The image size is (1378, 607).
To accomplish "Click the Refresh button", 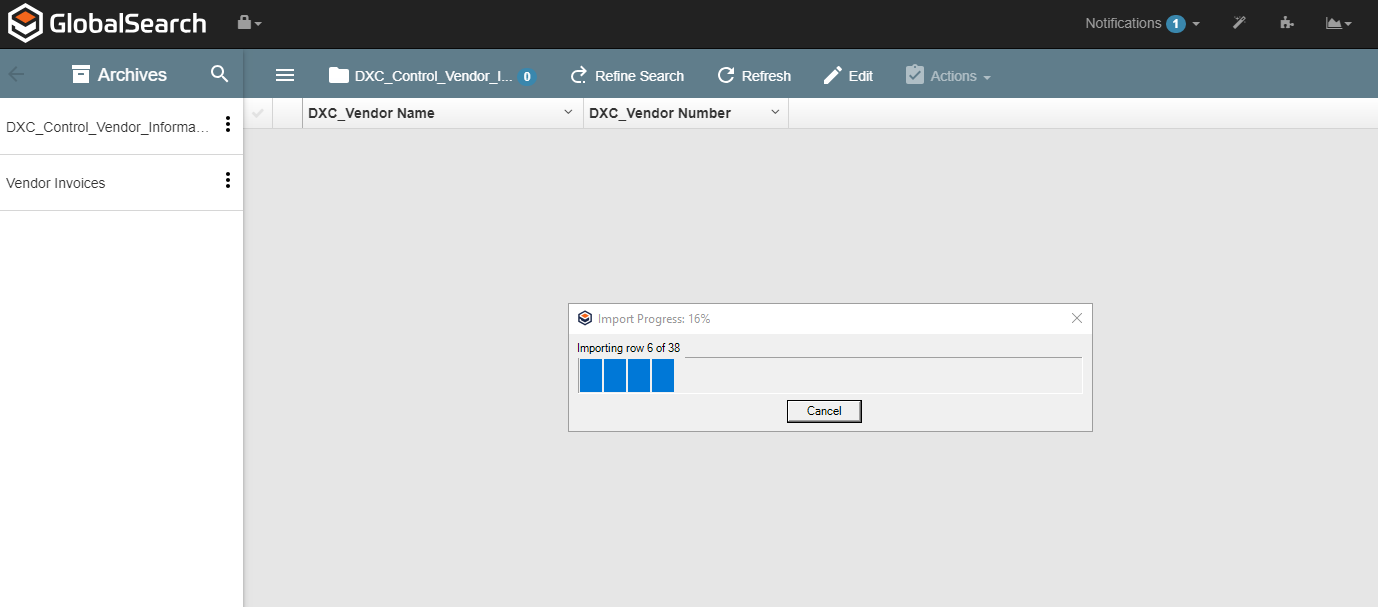I will [754, 76].
